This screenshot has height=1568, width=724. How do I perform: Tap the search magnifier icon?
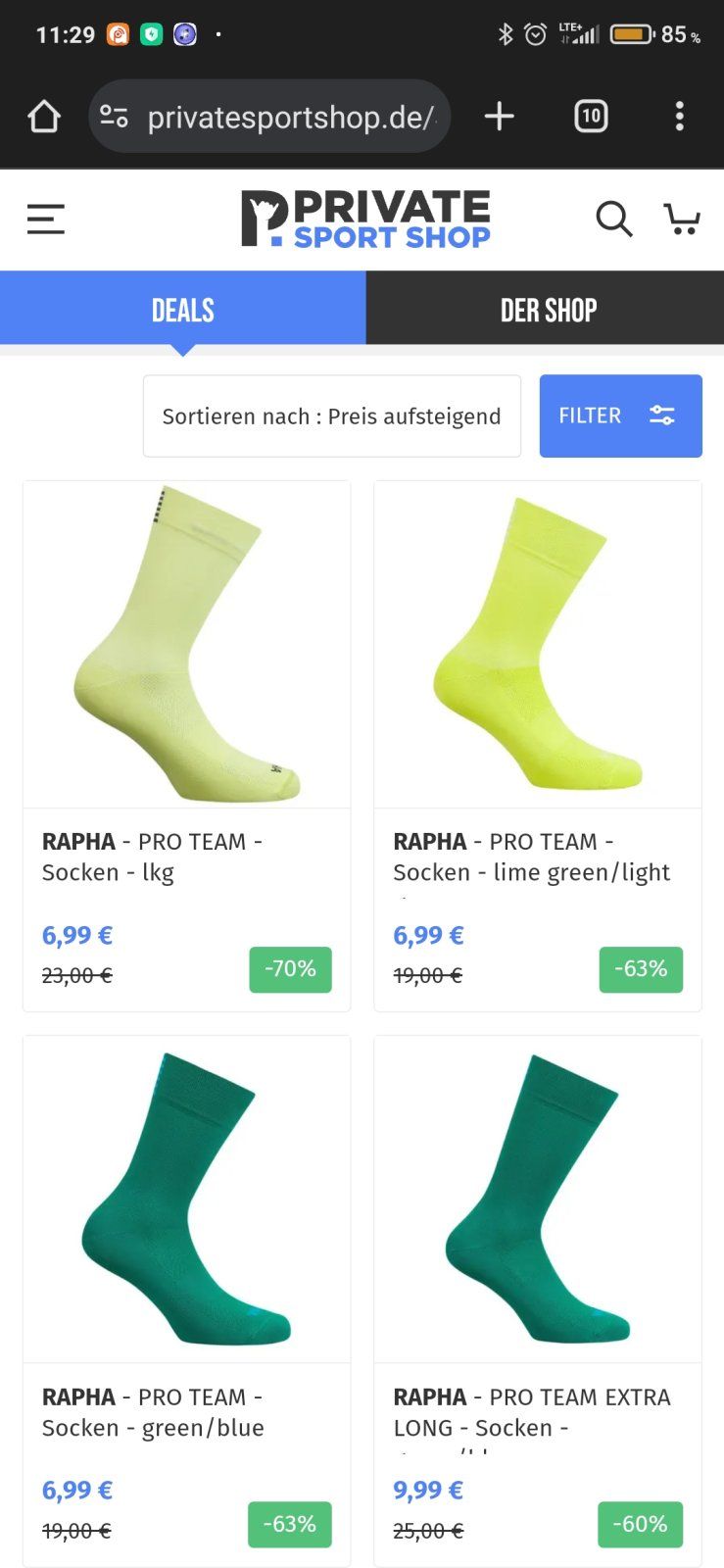[613, 219]
